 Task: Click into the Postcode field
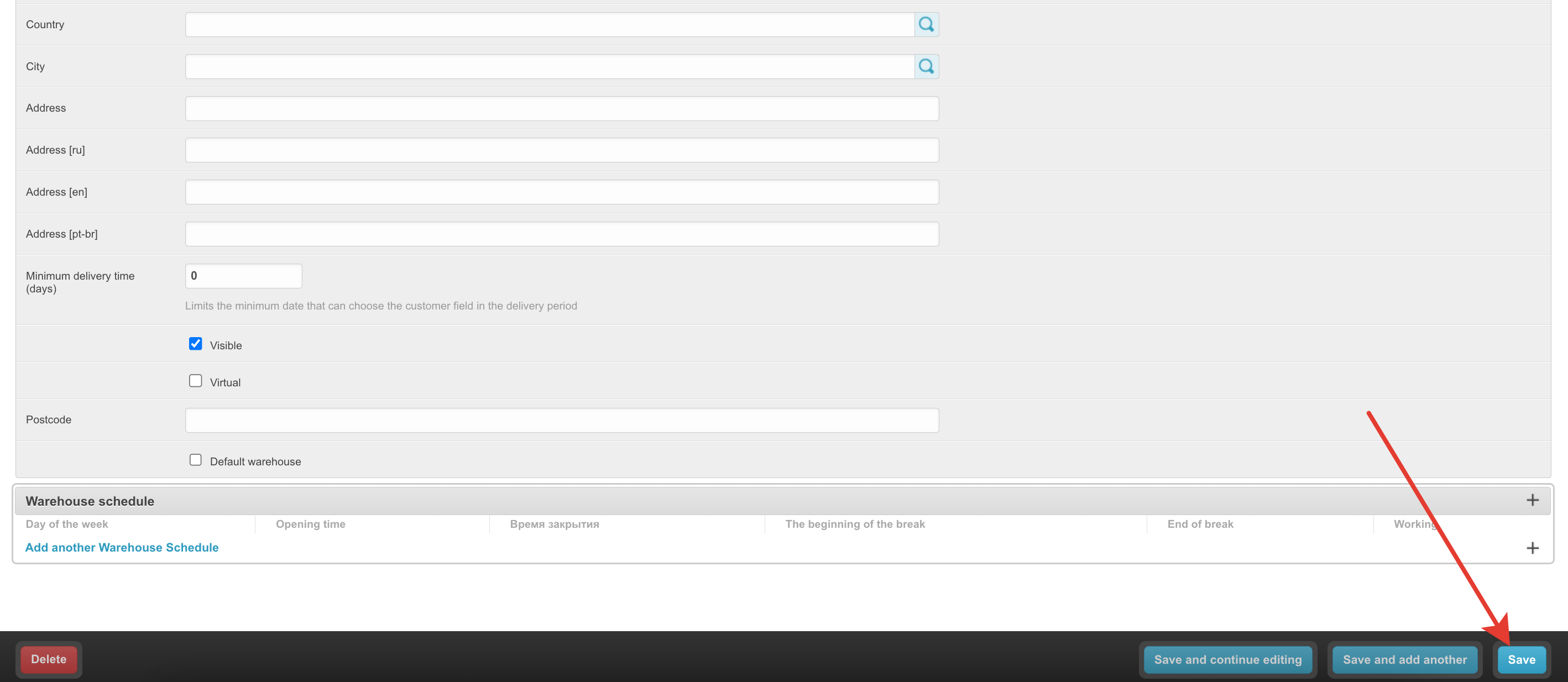[561, 420]
